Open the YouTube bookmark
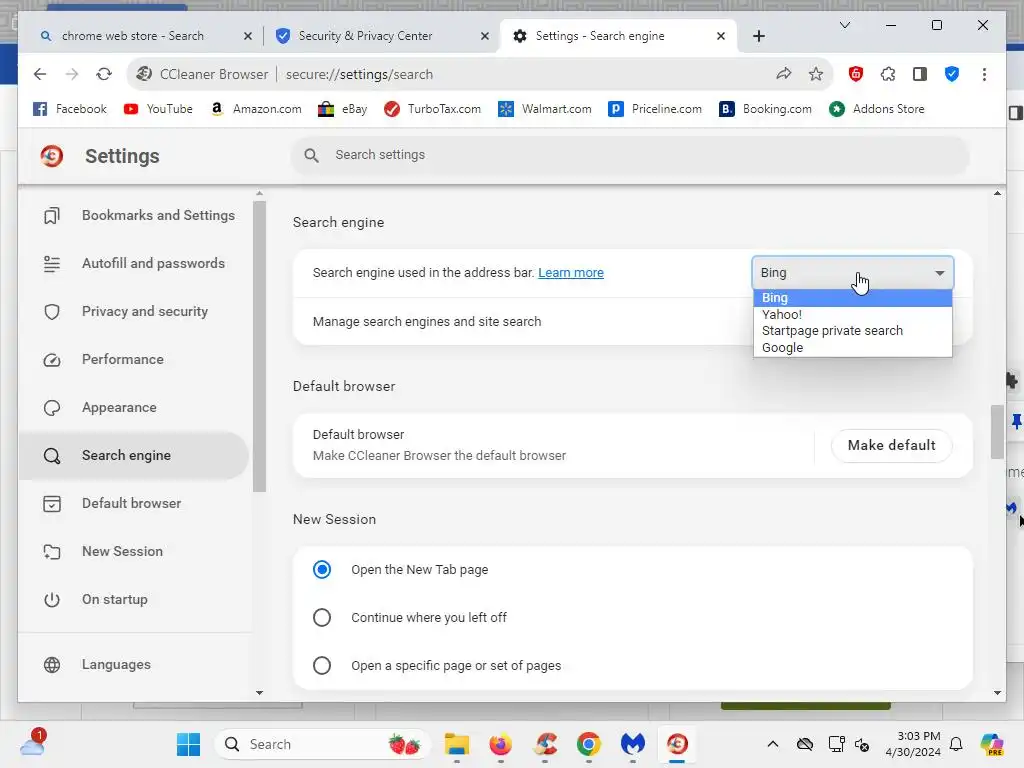This screenshot has height=768, width=1024. (x=158, y=109)
